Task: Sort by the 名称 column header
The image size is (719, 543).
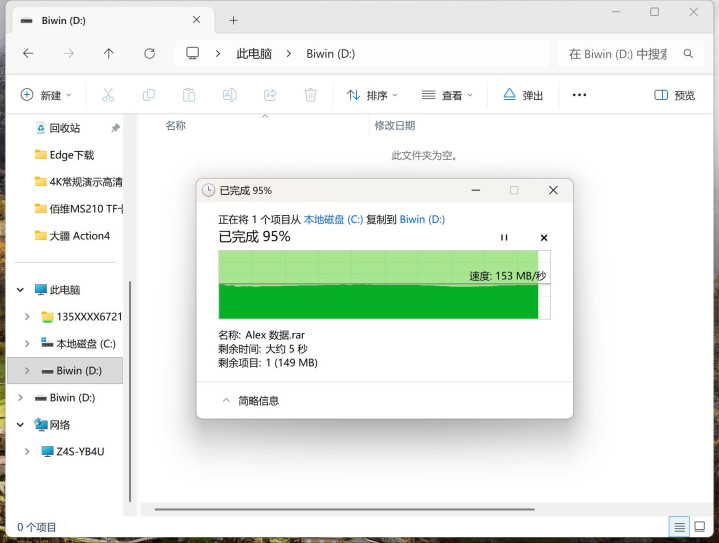Action: (x=176, y=125)
